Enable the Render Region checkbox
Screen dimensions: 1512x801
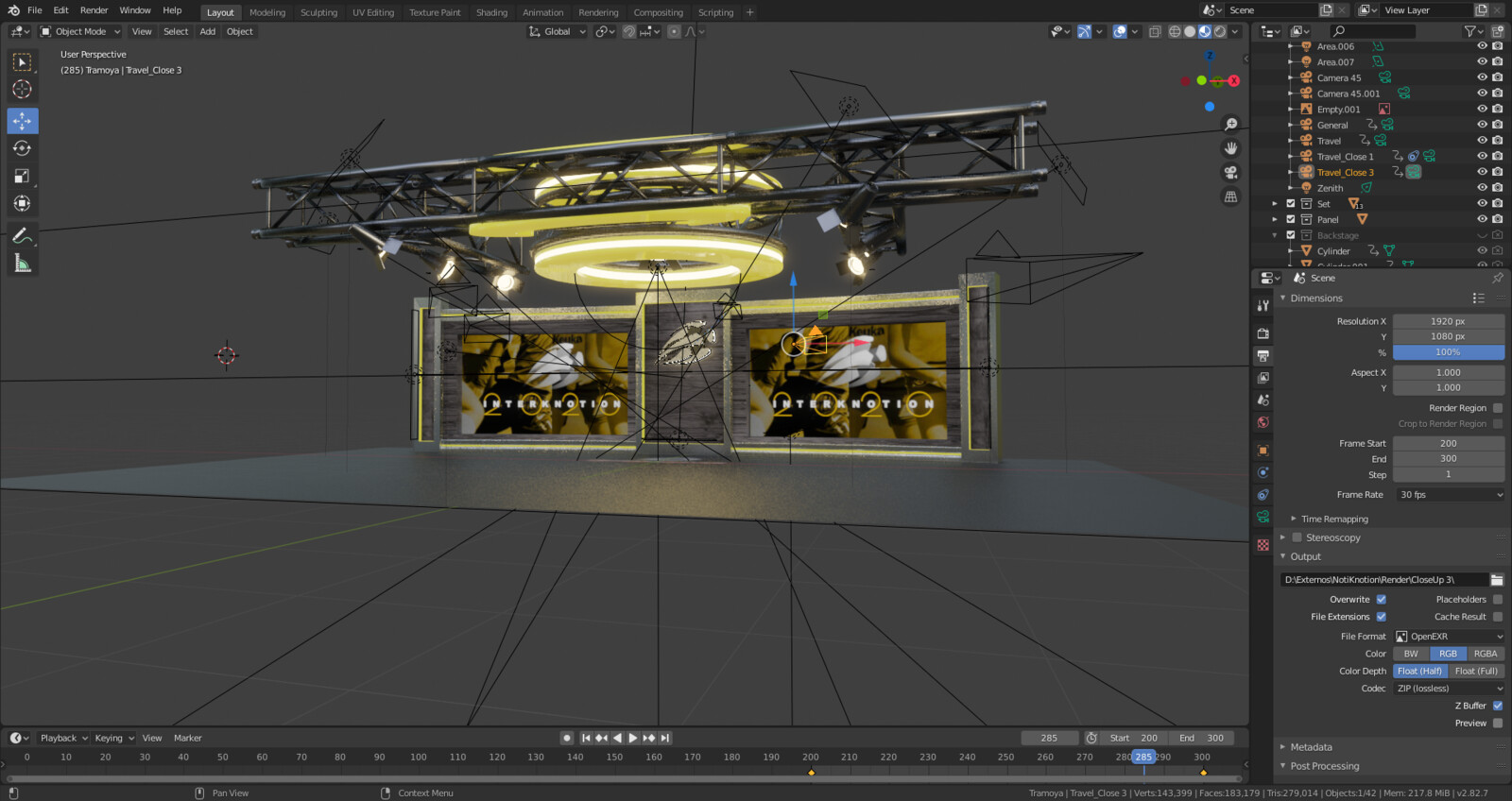click(x=1498, y=408)
